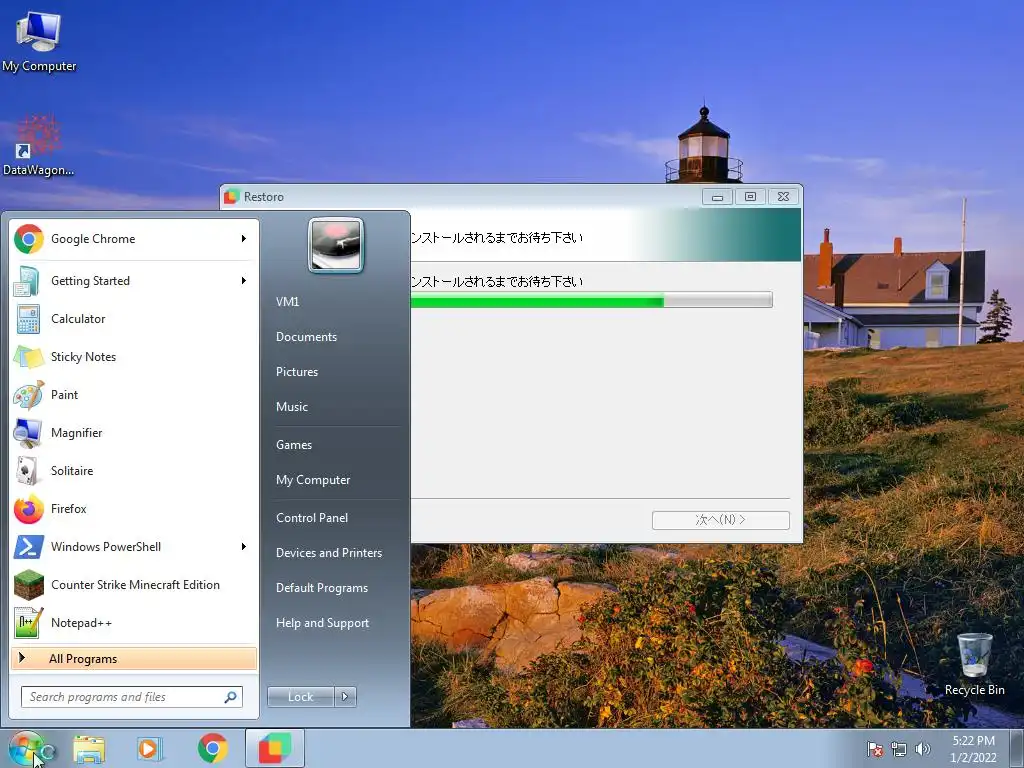Launch the Sticky Notes icon
Screen dimensions: 1024x768
point(29,357)
